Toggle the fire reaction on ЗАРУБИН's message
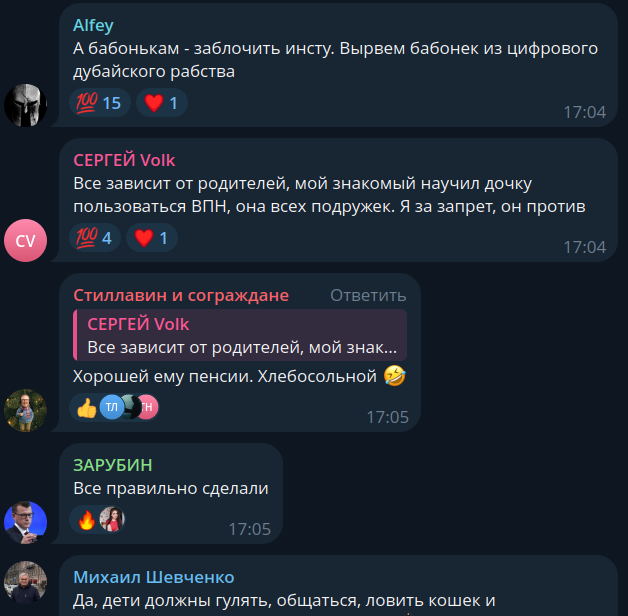 87,519
